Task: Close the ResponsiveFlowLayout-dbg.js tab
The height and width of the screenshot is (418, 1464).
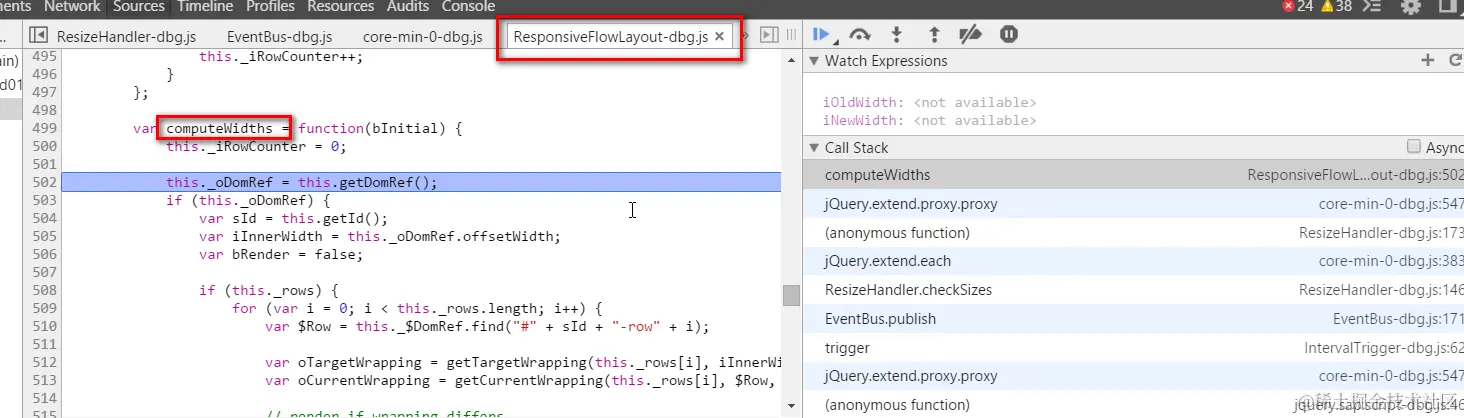Action: pyautogui.click(x=719, y=37)
